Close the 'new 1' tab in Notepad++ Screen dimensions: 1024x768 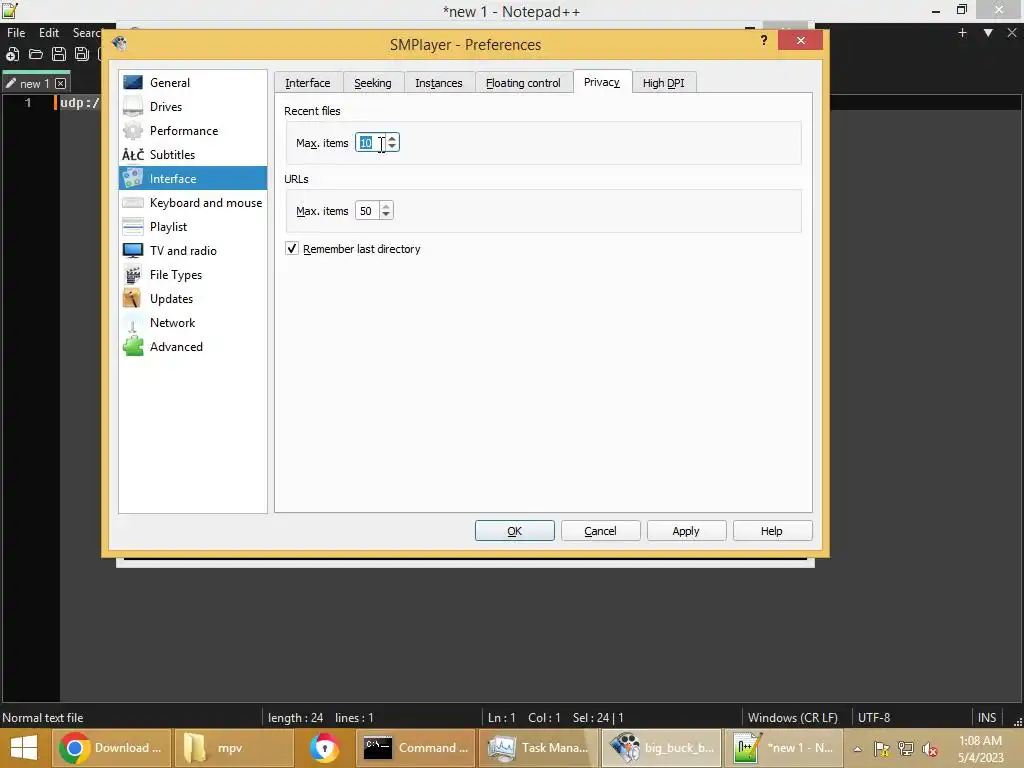click(60, 84)
